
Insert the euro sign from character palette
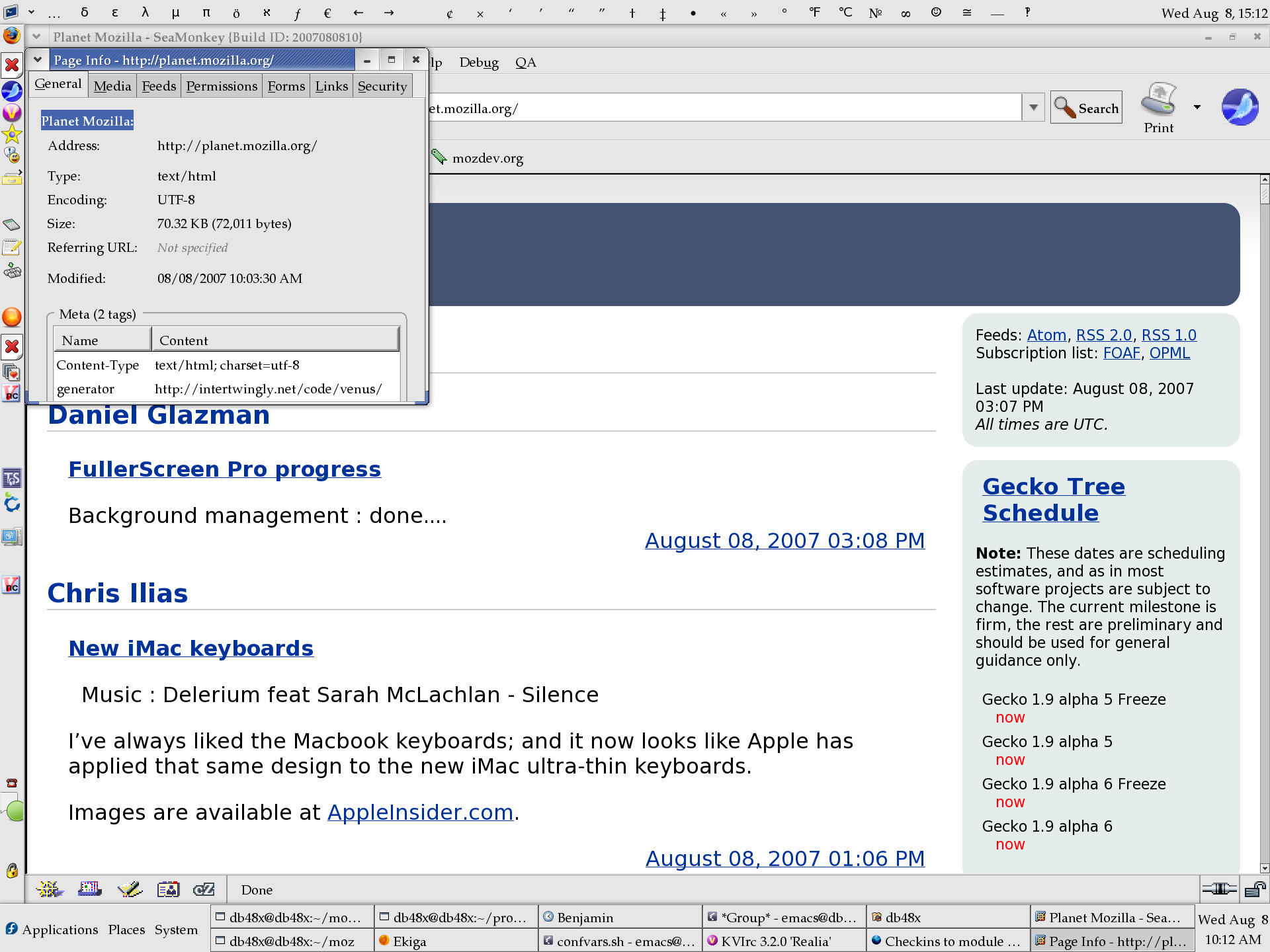[x=327, y=12]
